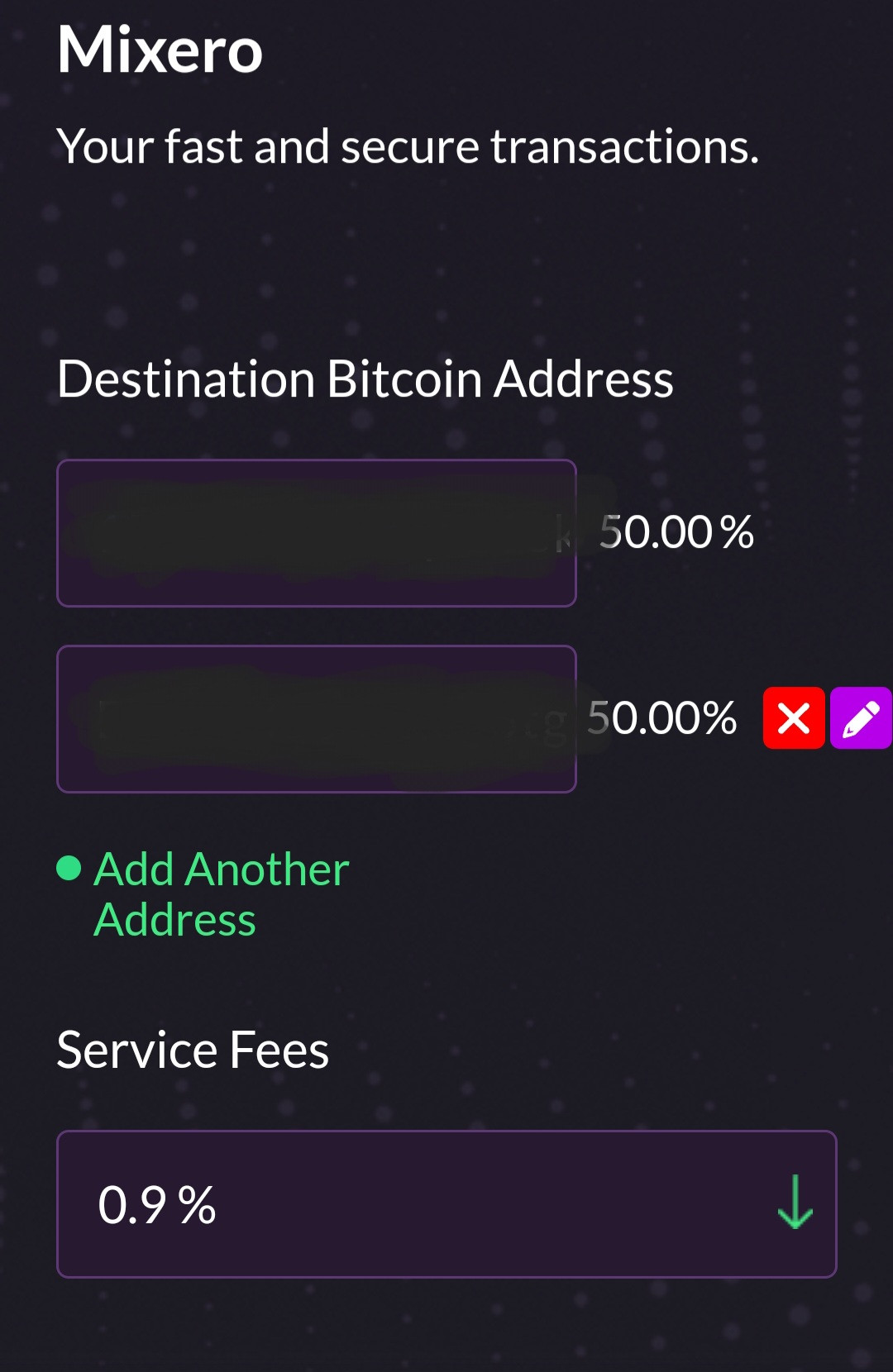Select the first address 50.00 % share value
The height and width of the screenshot is (1372, 893).
(676, 532)
